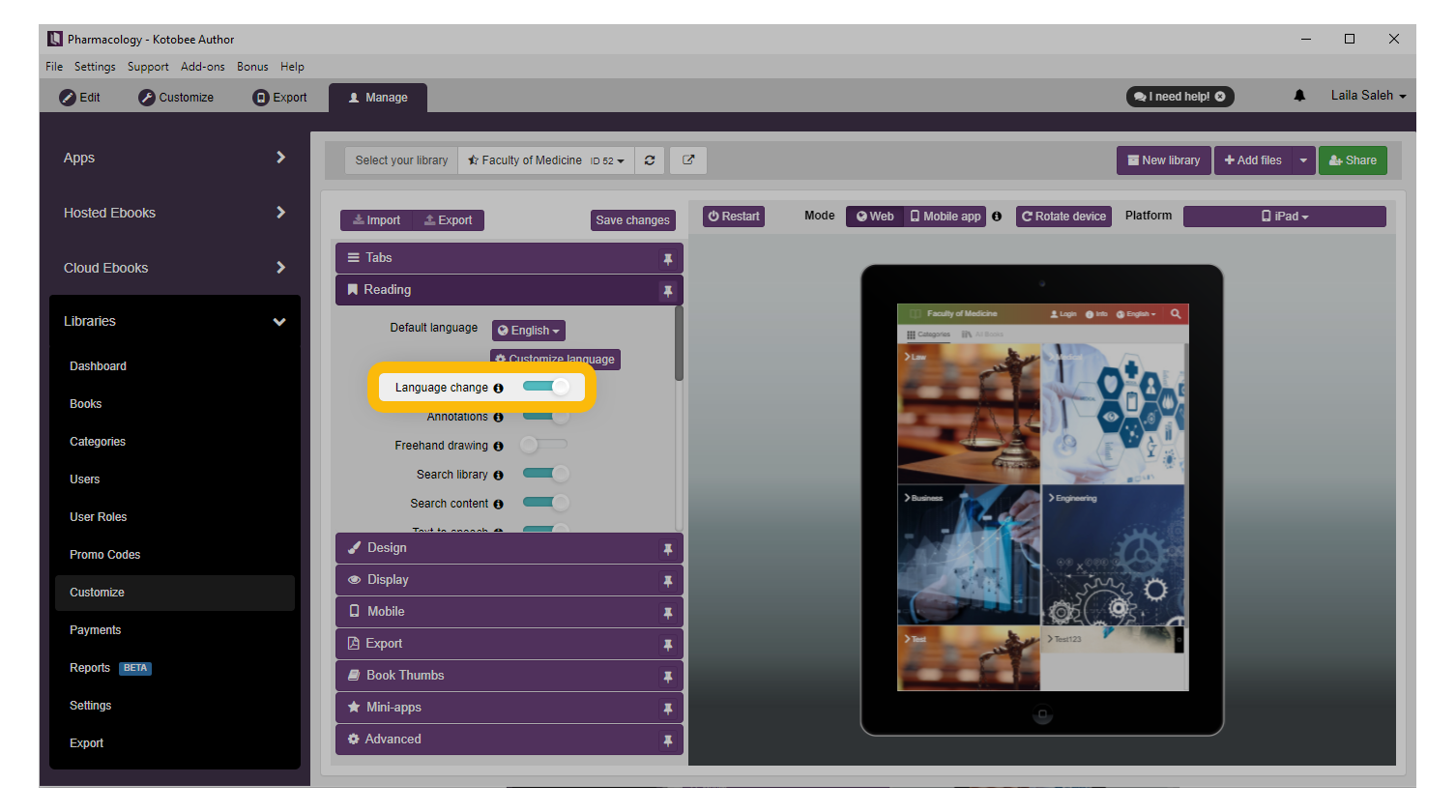Viewport: 1456px width, 812px height.
Task: Pin the Export section
Action: click(x=667, y=645)
